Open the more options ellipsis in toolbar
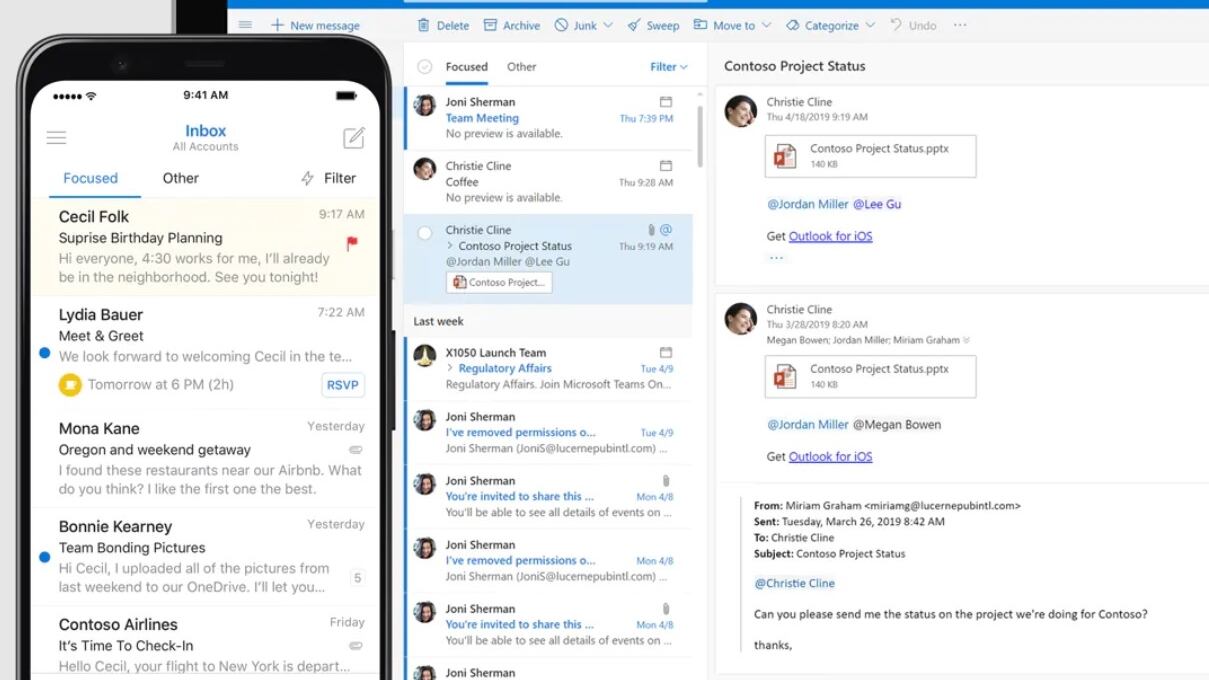Viewport: 1209px width, 680px height. pyautogui.click(x=960, y=25)
